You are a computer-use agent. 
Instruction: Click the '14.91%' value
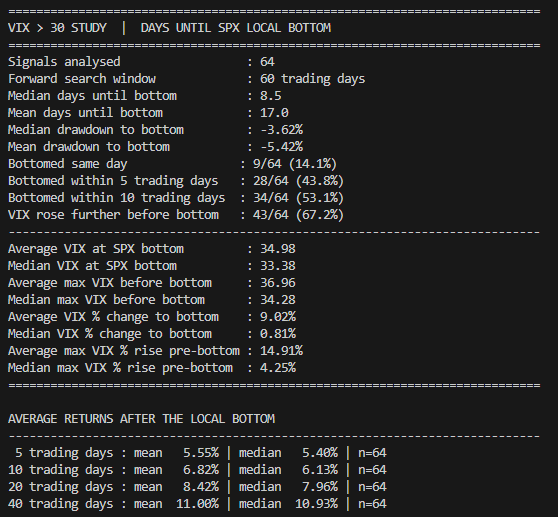pyautogui.click(x=281, y=351)
